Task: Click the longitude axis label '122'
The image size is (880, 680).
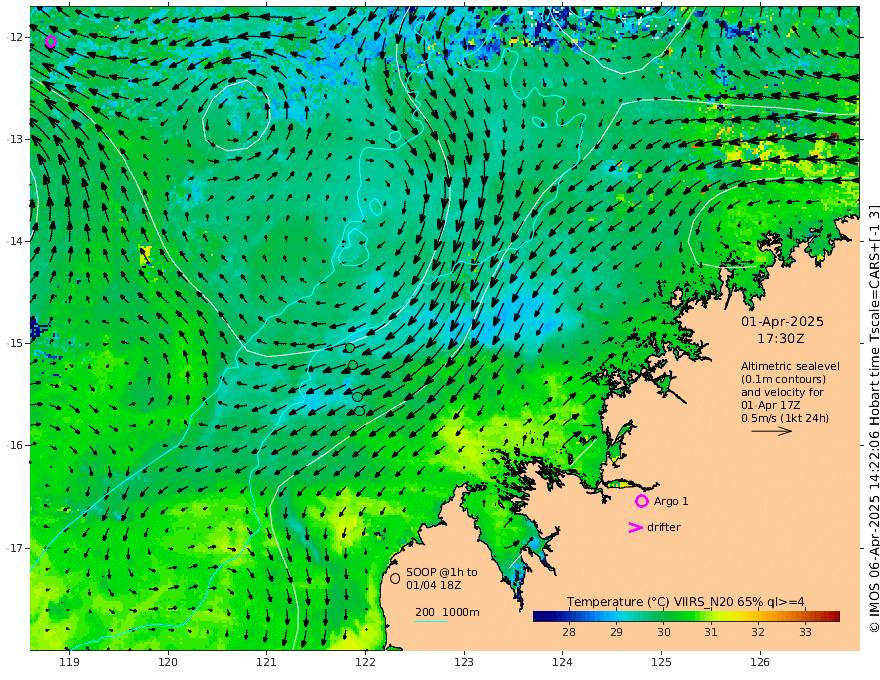Action: 365,662
